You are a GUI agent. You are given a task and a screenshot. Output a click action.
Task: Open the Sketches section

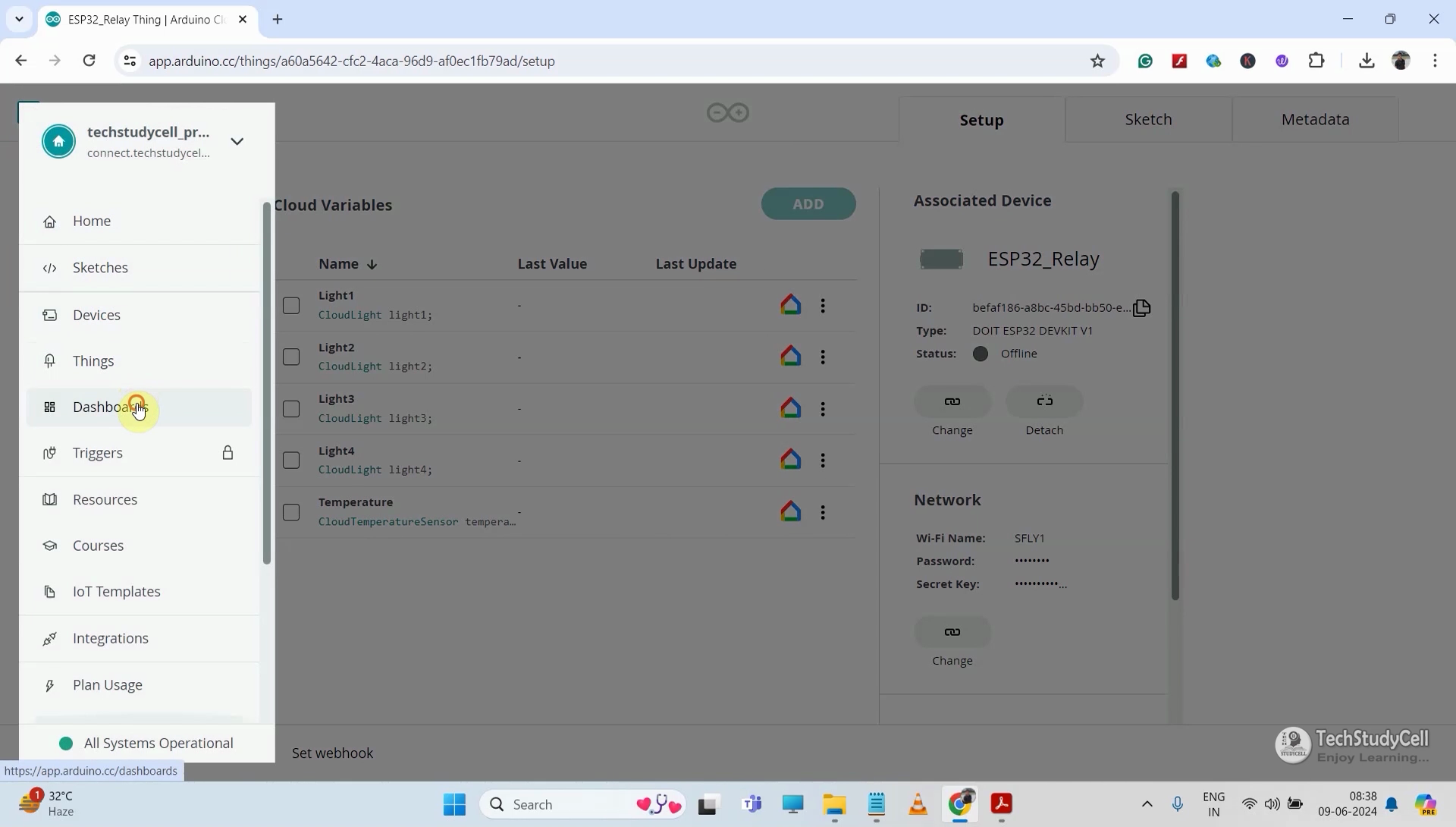[100, 267]
